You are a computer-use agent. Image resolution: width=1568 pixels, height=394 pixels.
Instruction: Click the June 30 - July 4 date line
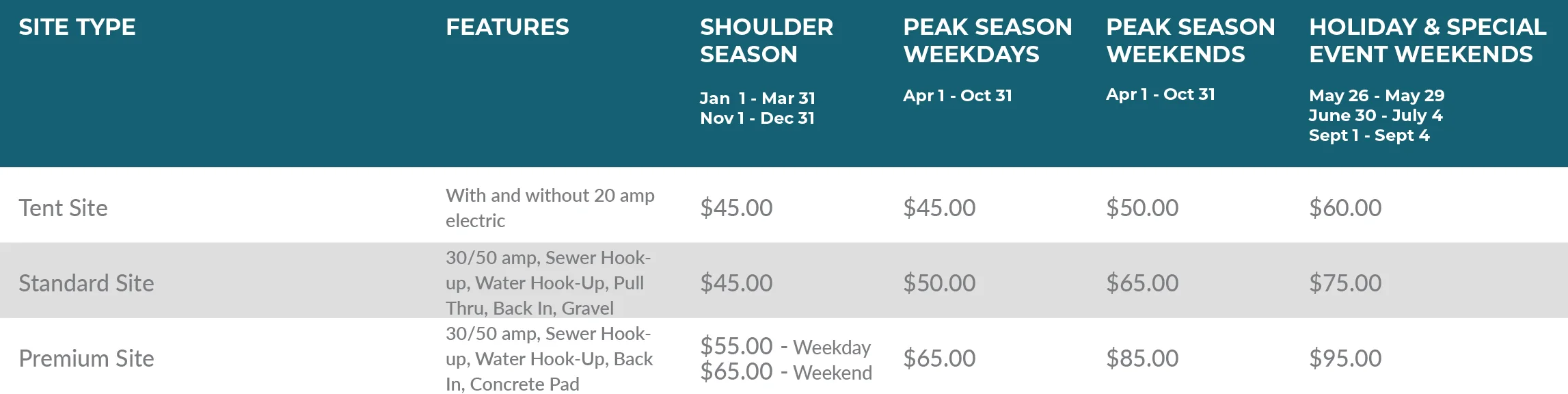[1375, 116]
